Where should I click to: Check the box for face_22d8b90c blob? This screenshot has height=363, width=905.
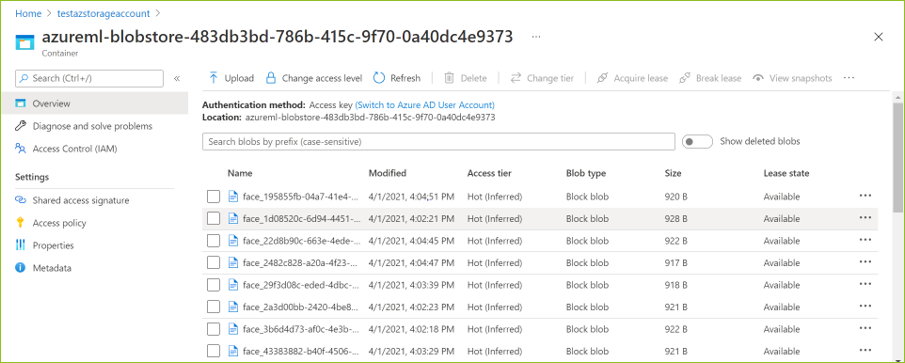coord(214,241)
